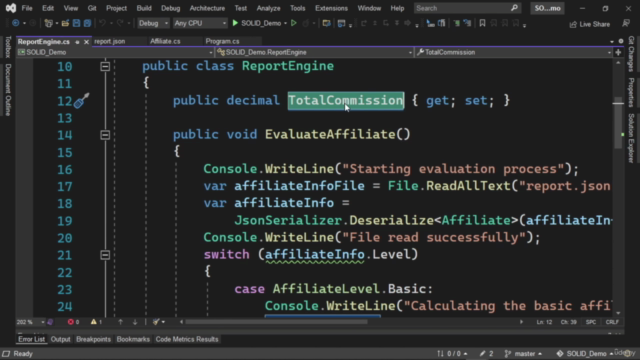
Task: Open the Analyze menu
Action: 268,8
